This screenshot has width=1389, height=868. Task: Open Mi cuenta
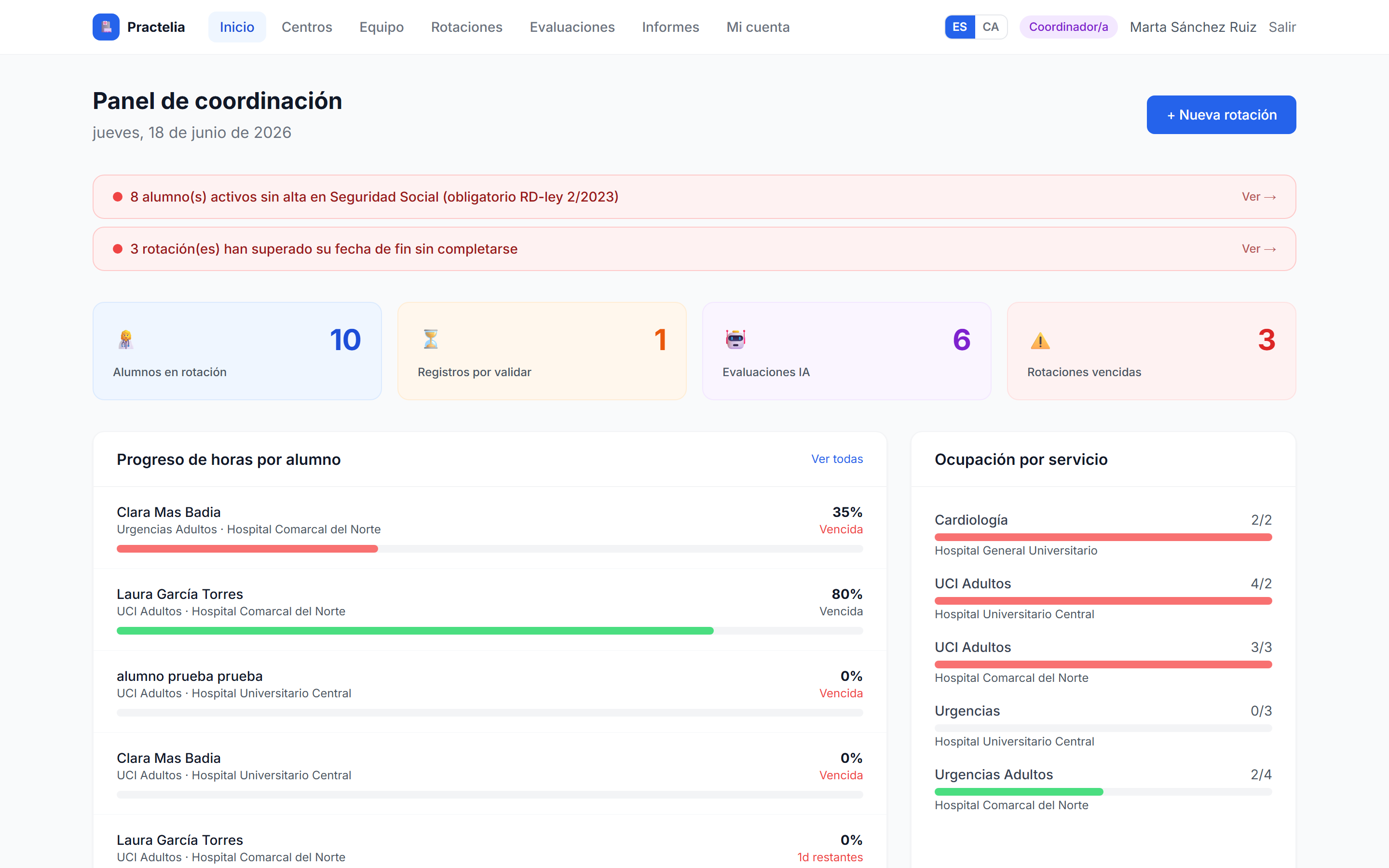758,27
